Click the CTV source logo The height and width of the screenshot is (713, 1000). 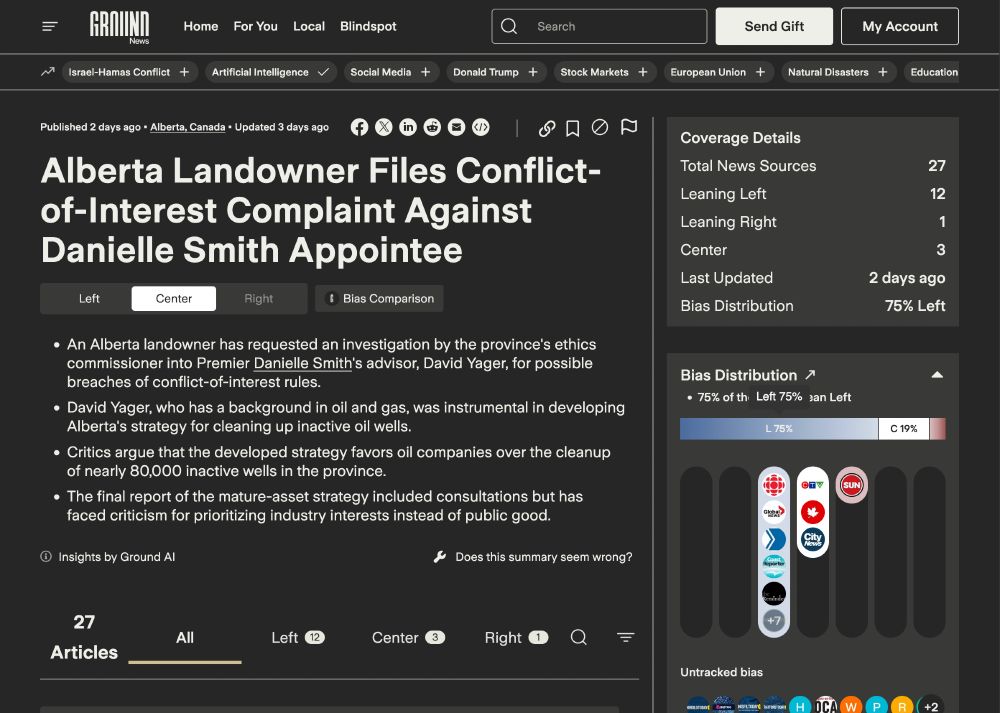812,485
